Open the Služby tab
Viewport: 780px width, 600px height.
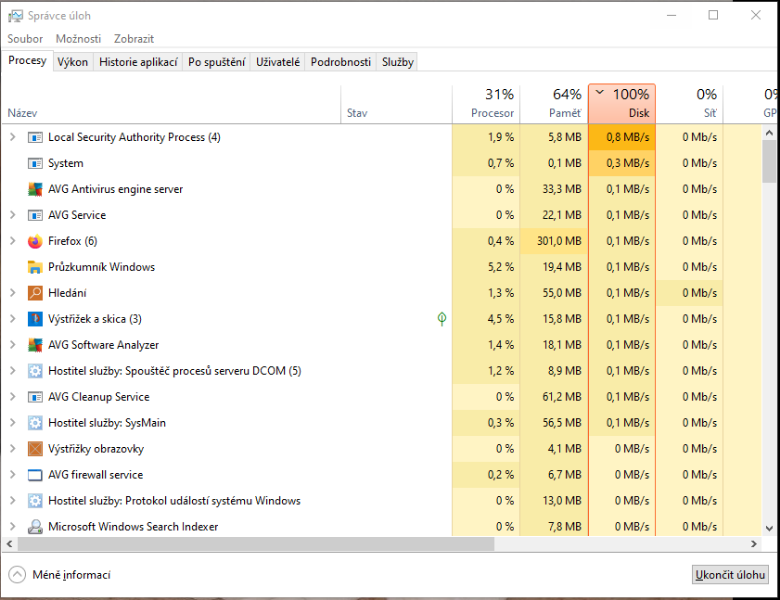coord(397,62)
